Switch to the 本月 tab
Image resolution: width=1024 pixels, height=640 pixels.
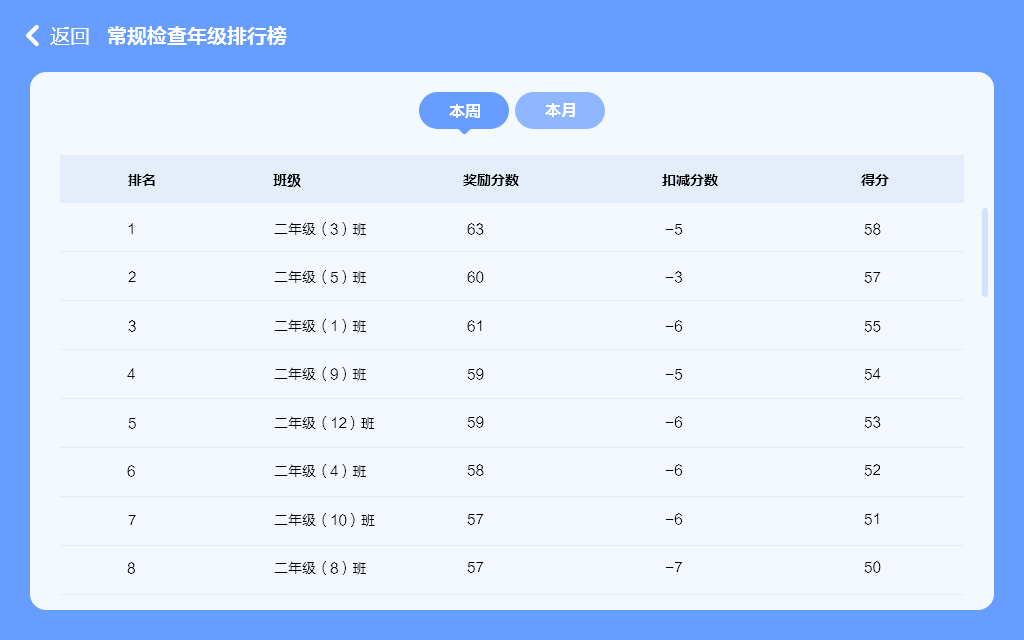[x=560, y=110]
